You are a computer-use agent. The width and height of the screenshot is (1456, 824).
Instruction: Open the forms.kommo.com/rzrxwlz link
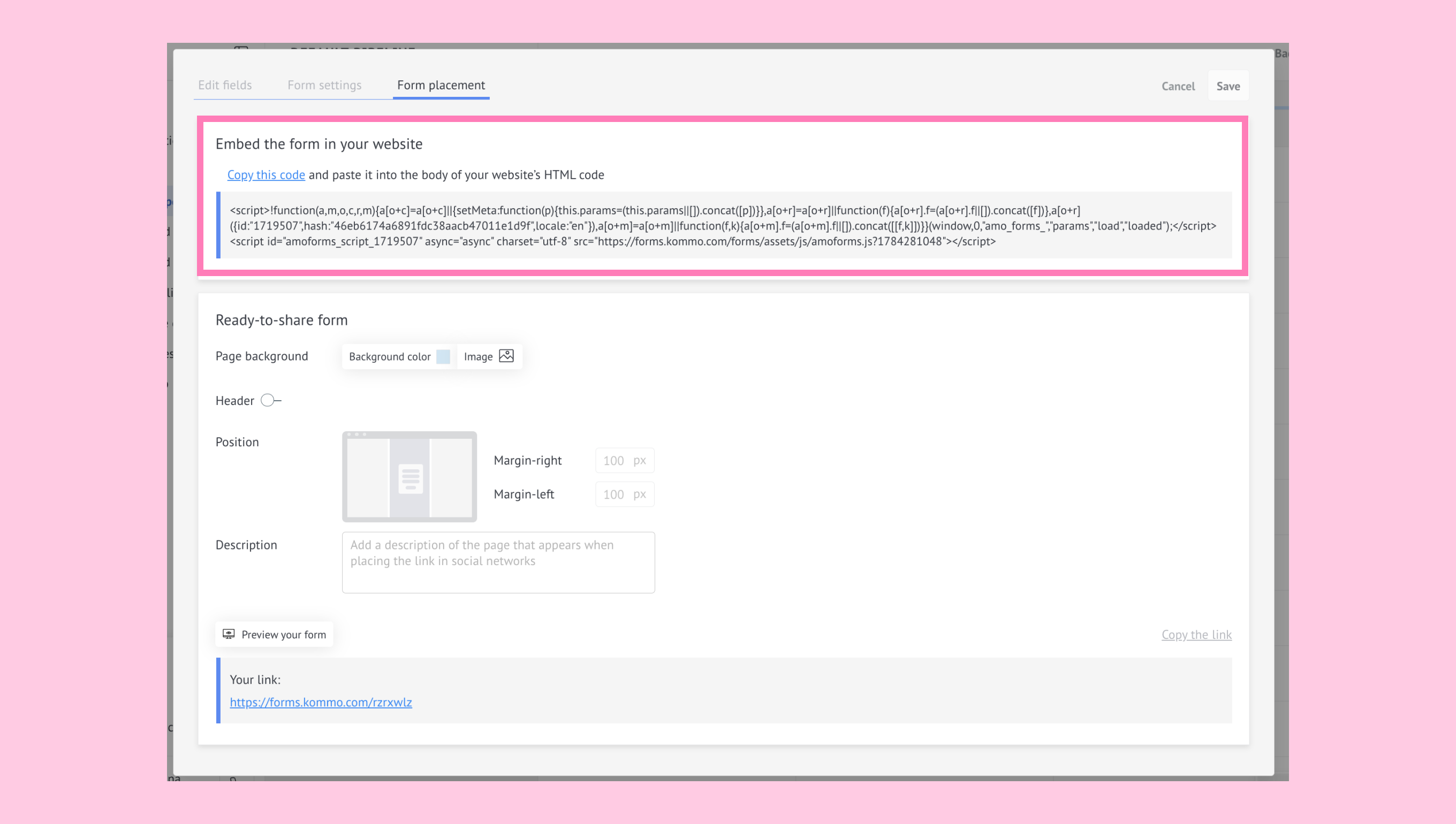click(x=321, y=702)
